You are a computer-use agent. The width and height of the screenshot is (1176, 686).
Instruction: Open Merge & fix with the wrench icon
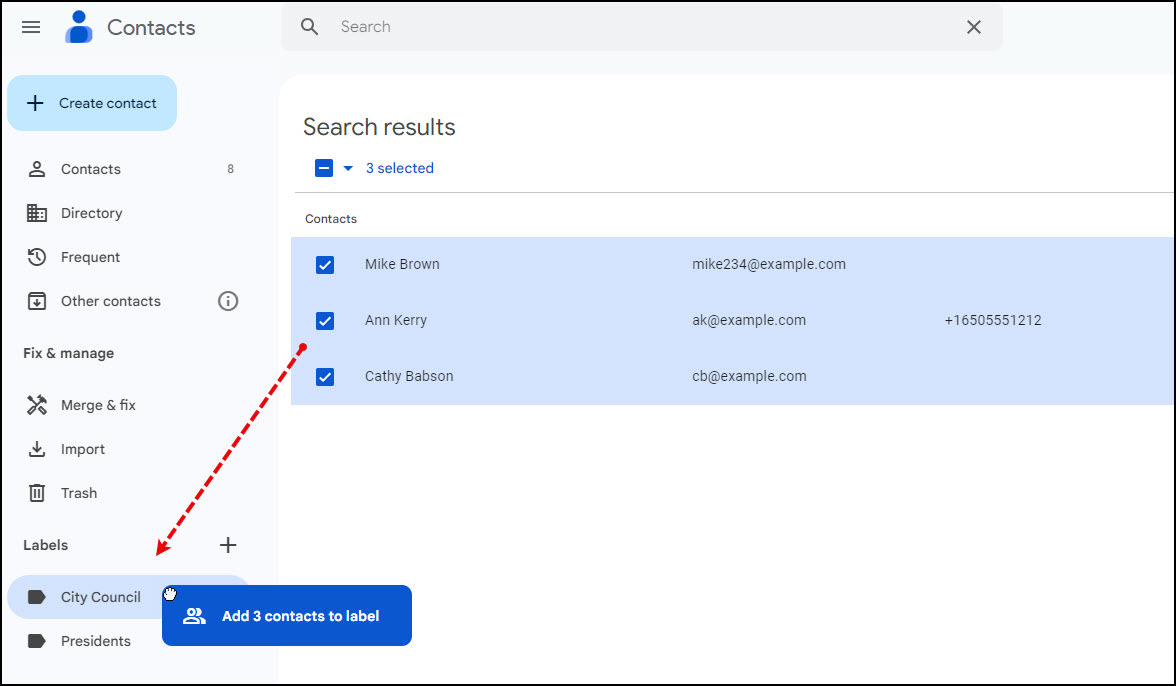[x=36, y=404]
